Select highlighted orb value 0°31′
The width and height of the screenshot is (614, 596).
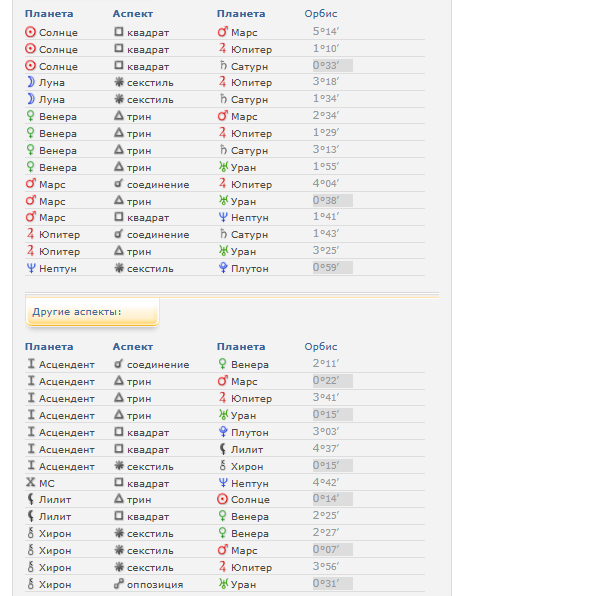pos(332,583)
